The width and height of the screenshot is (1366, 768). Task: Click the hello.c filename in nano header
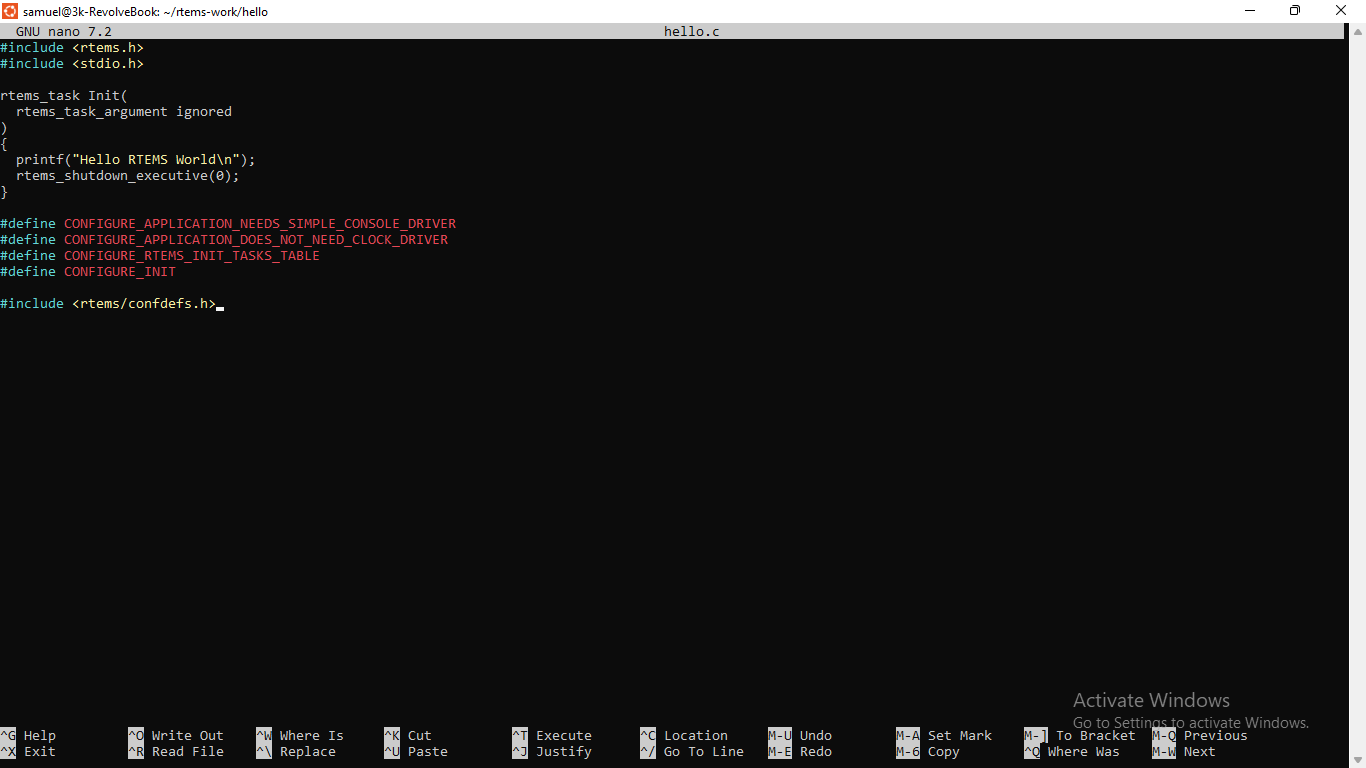(x=691, y=32)
